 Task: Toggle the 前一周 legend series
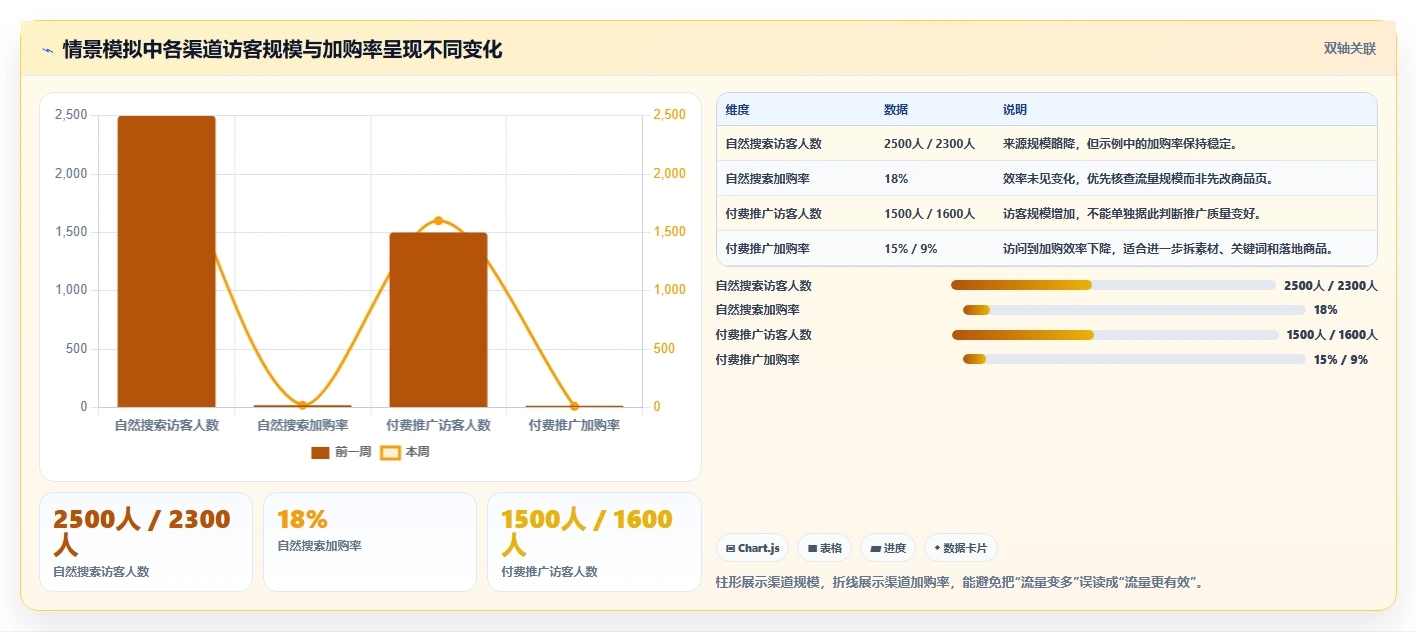coord(341,452)
